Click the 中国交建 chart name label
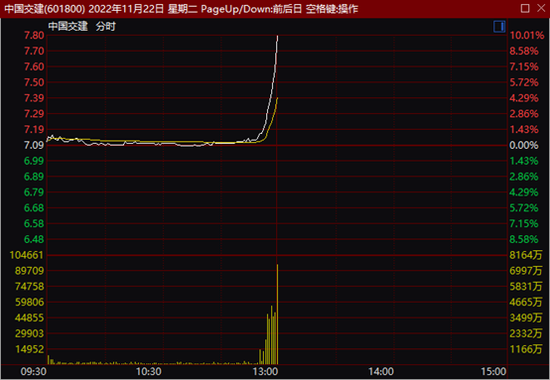 (x=68, y=26)
